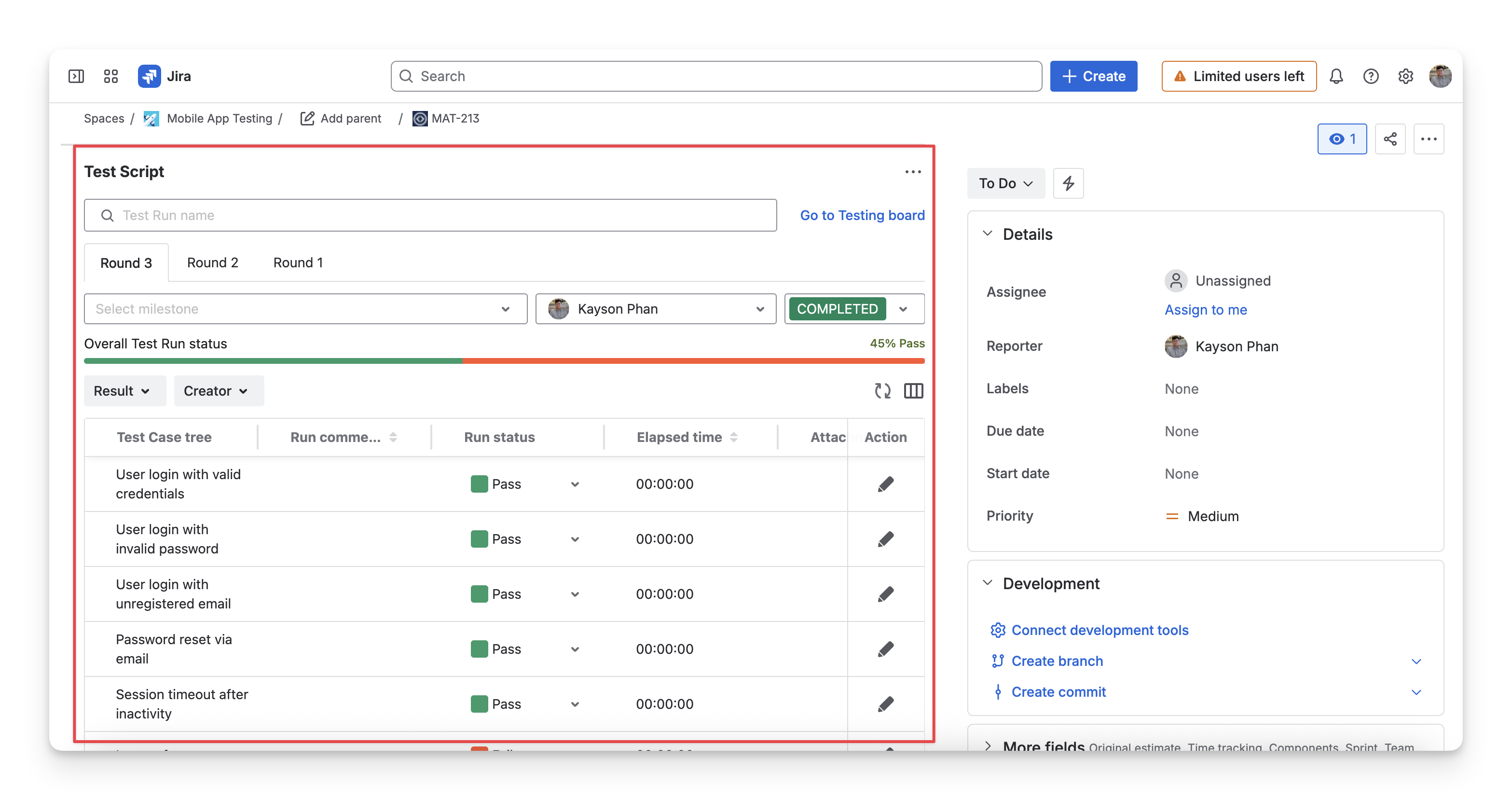Switch to the Round 1 tab
1512x800 pixels.
[x=298, y=262]
